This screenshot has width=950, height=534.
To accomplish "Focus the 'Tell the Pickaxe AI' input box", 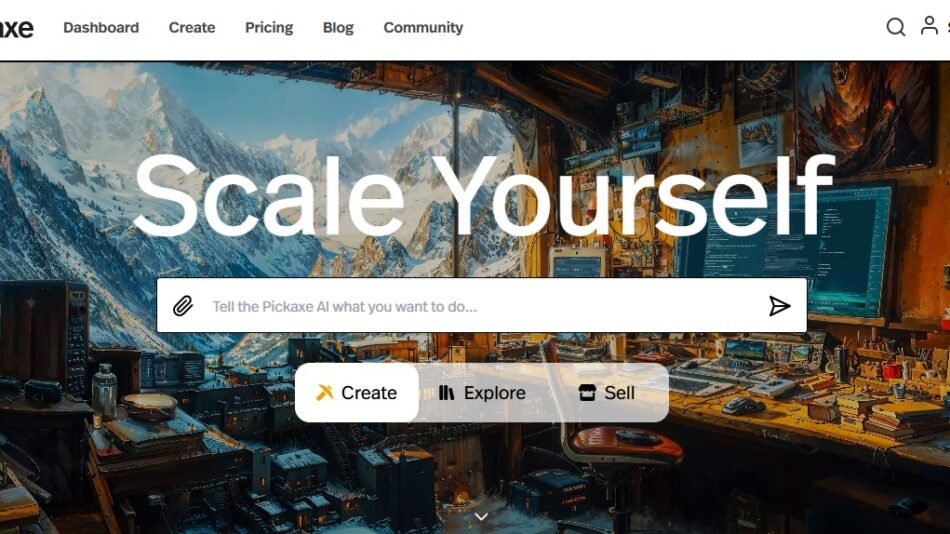I will (482, 305).
